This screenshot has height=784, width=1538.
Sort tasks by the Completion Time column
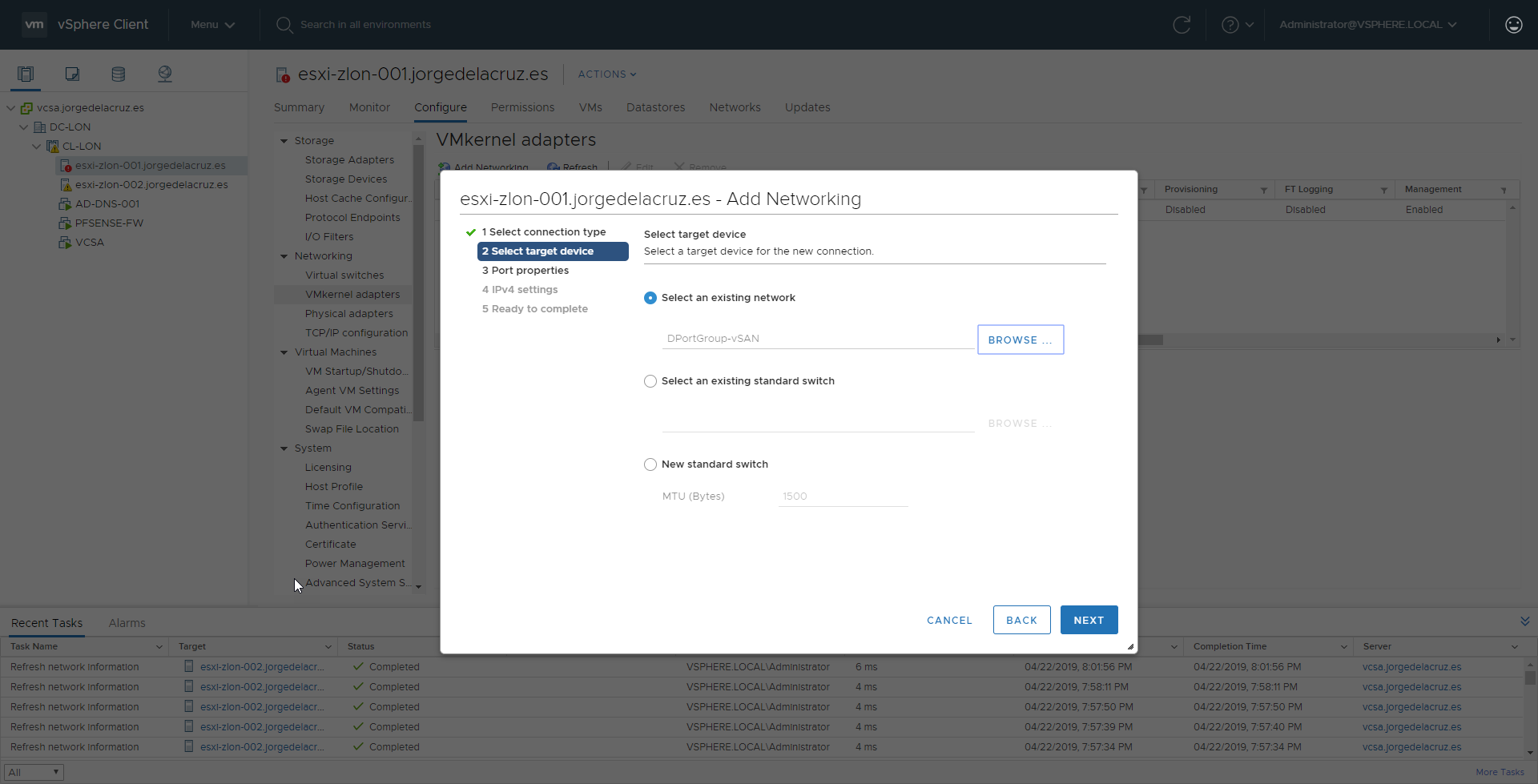(1270, 646)
